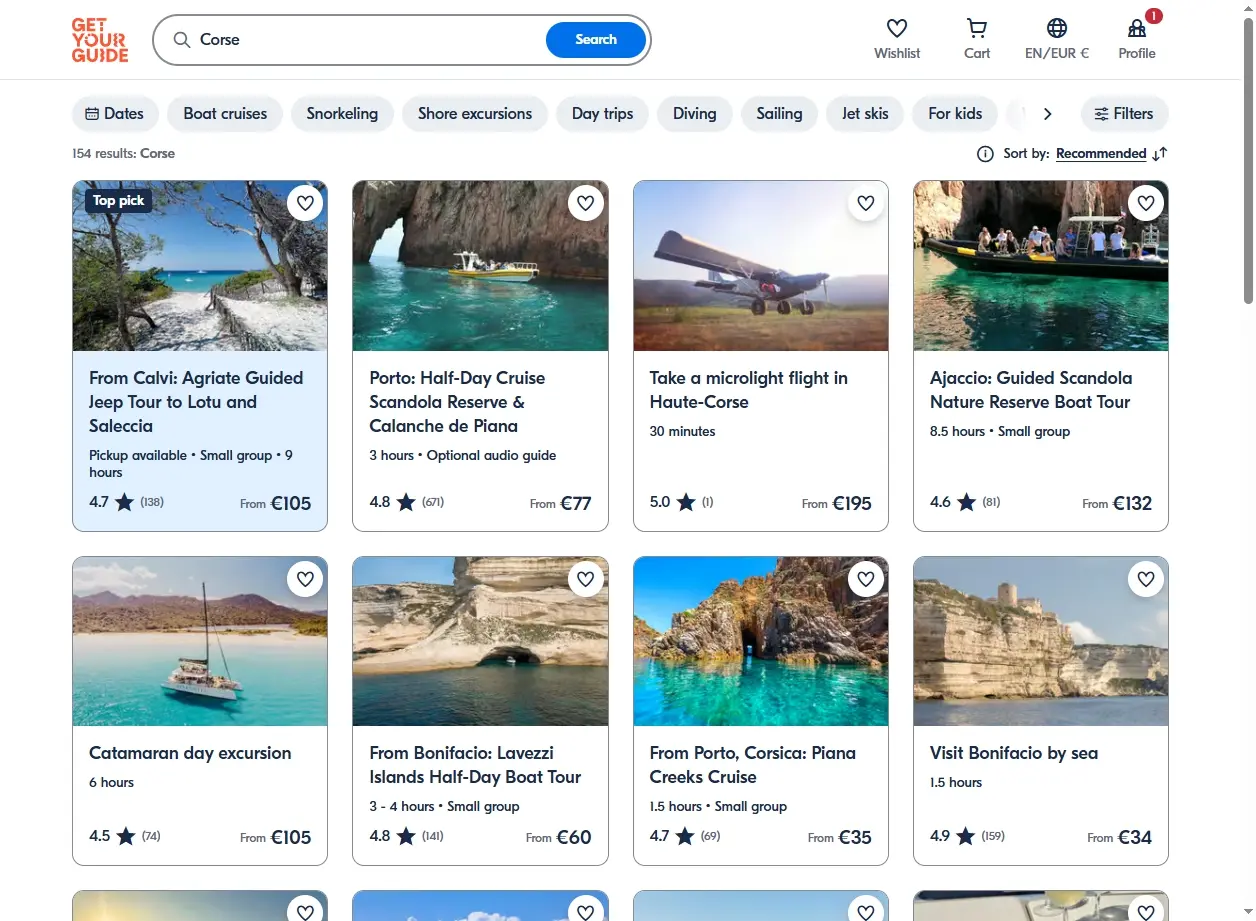Click the Ajaccio black boat group photo
Image resolution: width=1256 pixels, height=921 pixels.
pos(1041,266)
